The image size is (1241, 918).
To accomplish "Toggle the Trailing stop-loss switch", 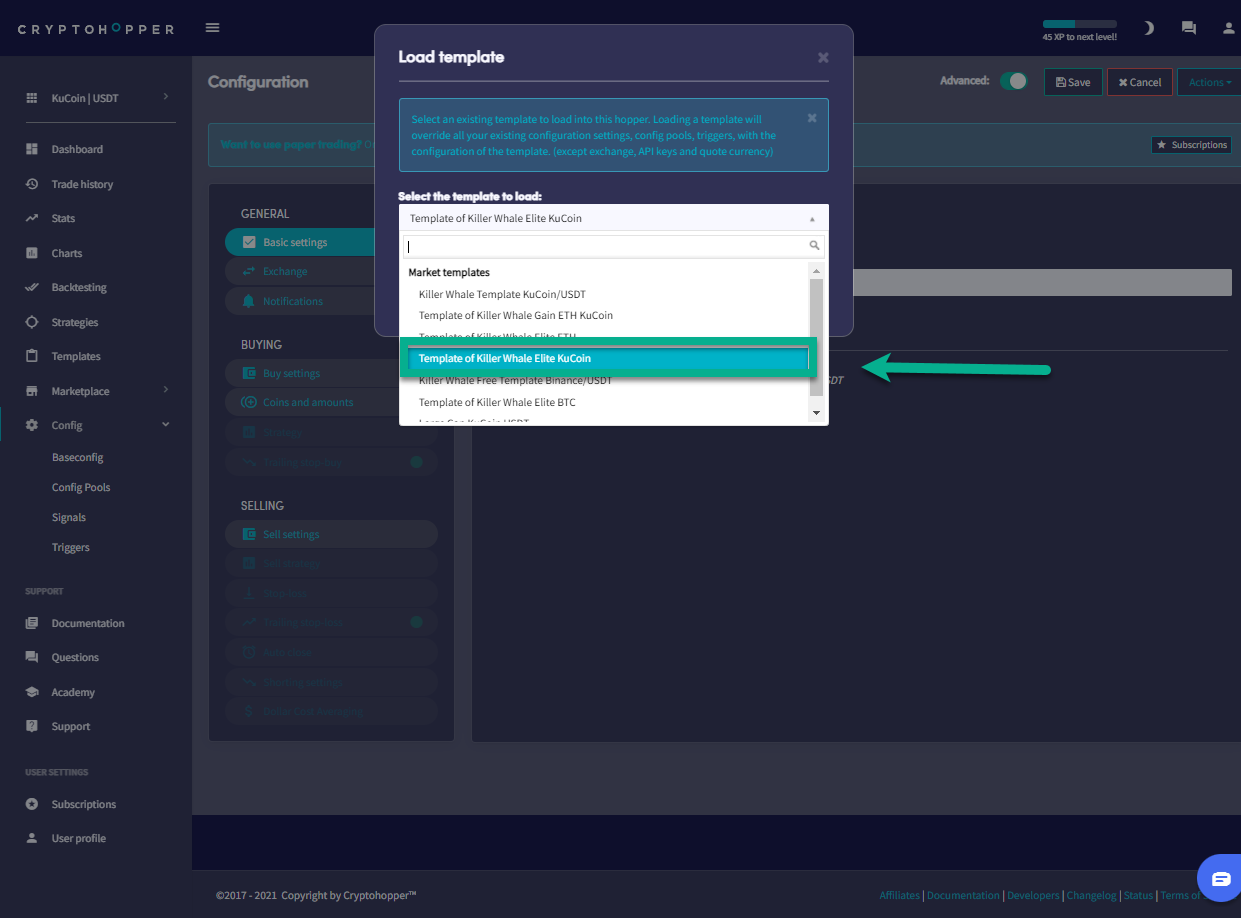I will point(416,622).
